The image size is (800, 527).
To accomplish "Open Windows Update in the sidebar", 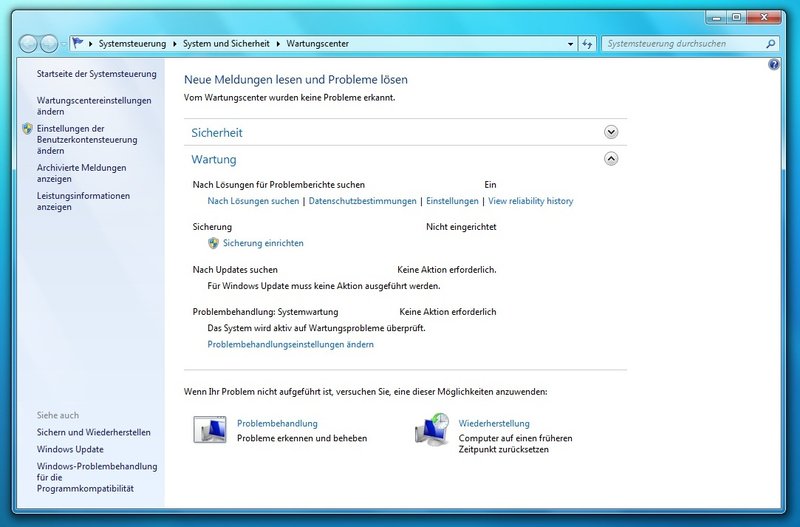I will (x=70, y=449).
